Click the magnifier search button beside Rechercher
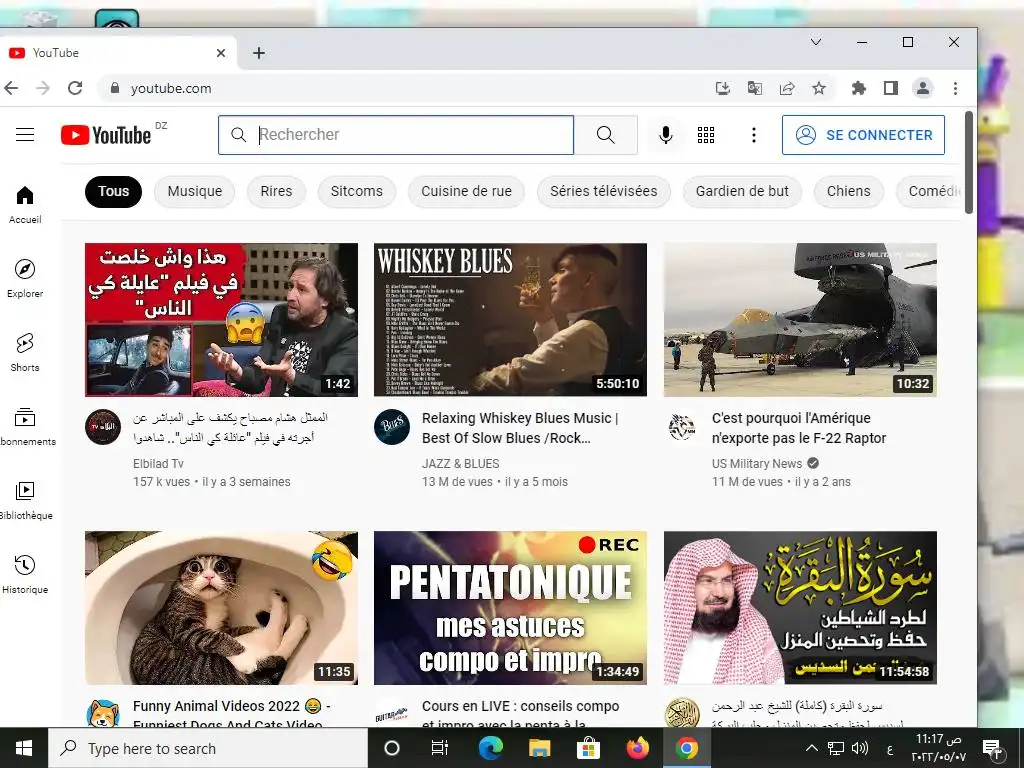Screen dimensions: 1024x768 [606, 135]
